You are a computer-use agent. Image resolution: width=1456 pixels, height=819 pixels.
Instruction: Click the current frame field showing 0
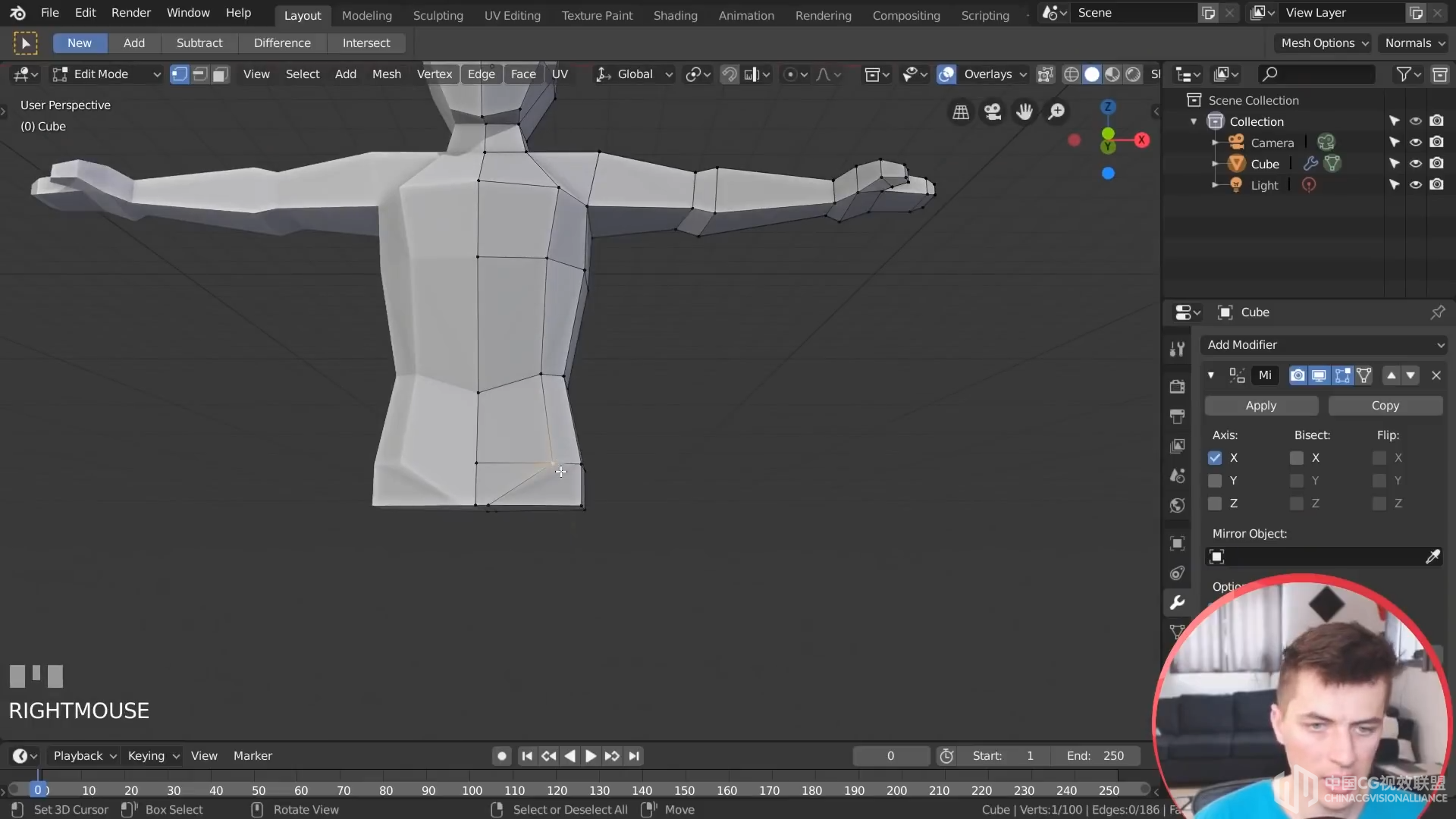click(x=891, y=756)
